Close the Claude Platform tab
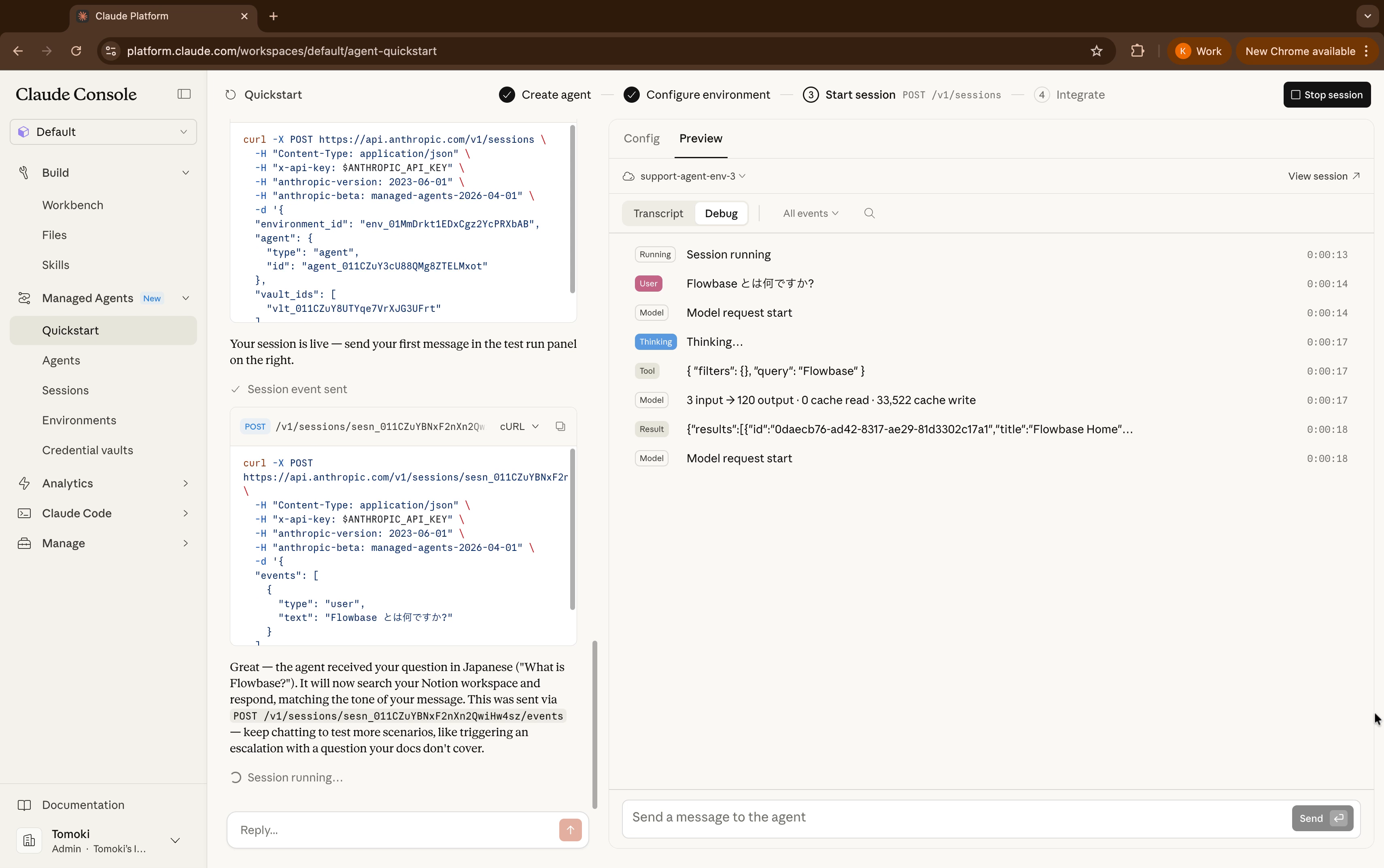 point(245,16)
